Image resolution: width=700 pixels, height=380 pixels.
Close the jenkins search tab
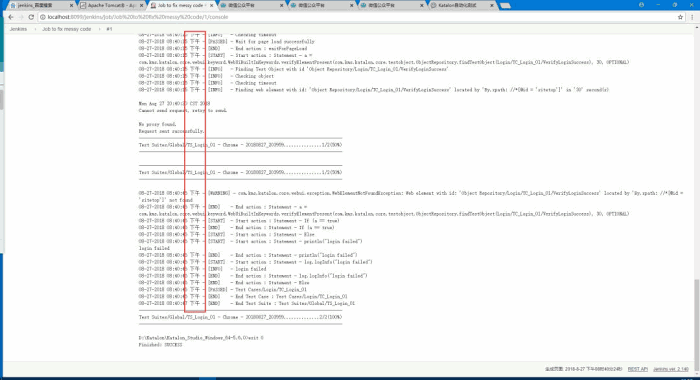71,5
